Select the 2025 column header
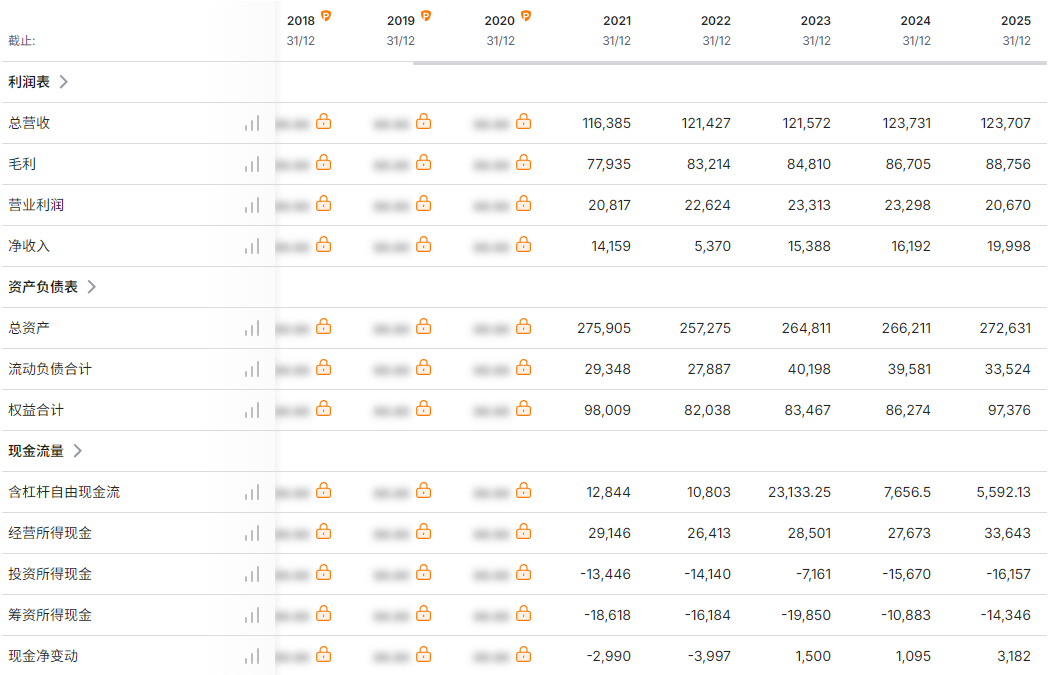 coord(1016,30)
